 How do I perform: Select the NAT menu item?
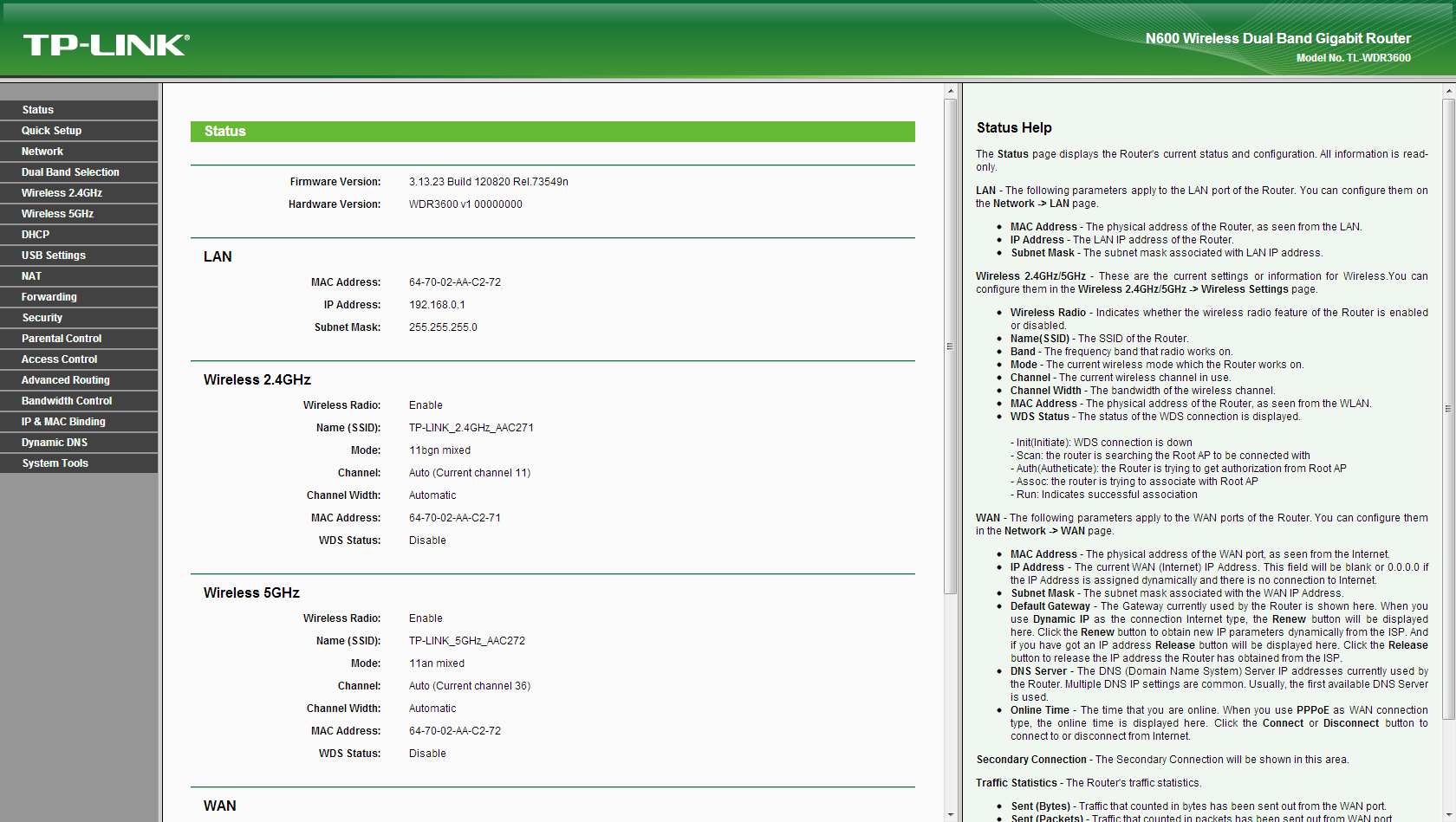click(79, 276)
